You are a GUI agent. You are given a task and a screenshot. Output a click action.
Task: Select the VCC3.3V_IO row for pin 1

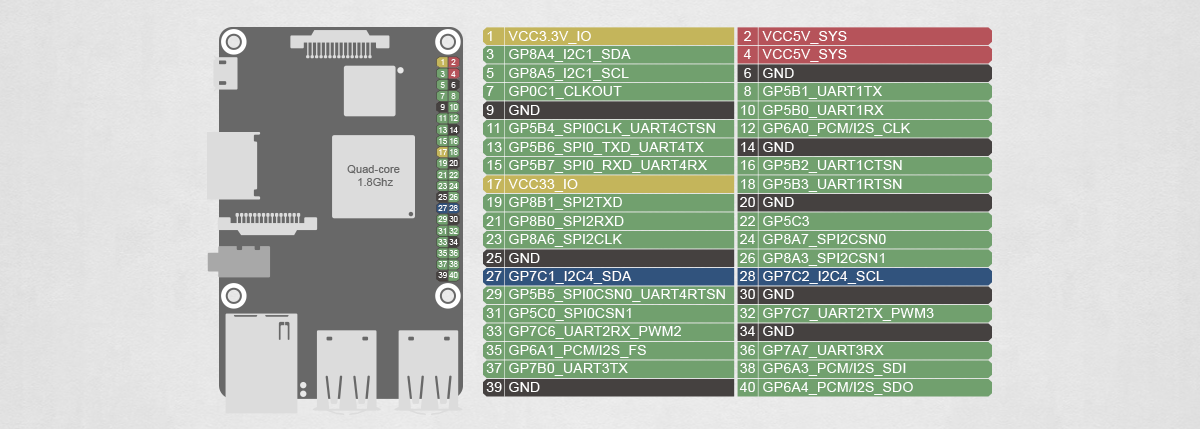pos(609,36)
